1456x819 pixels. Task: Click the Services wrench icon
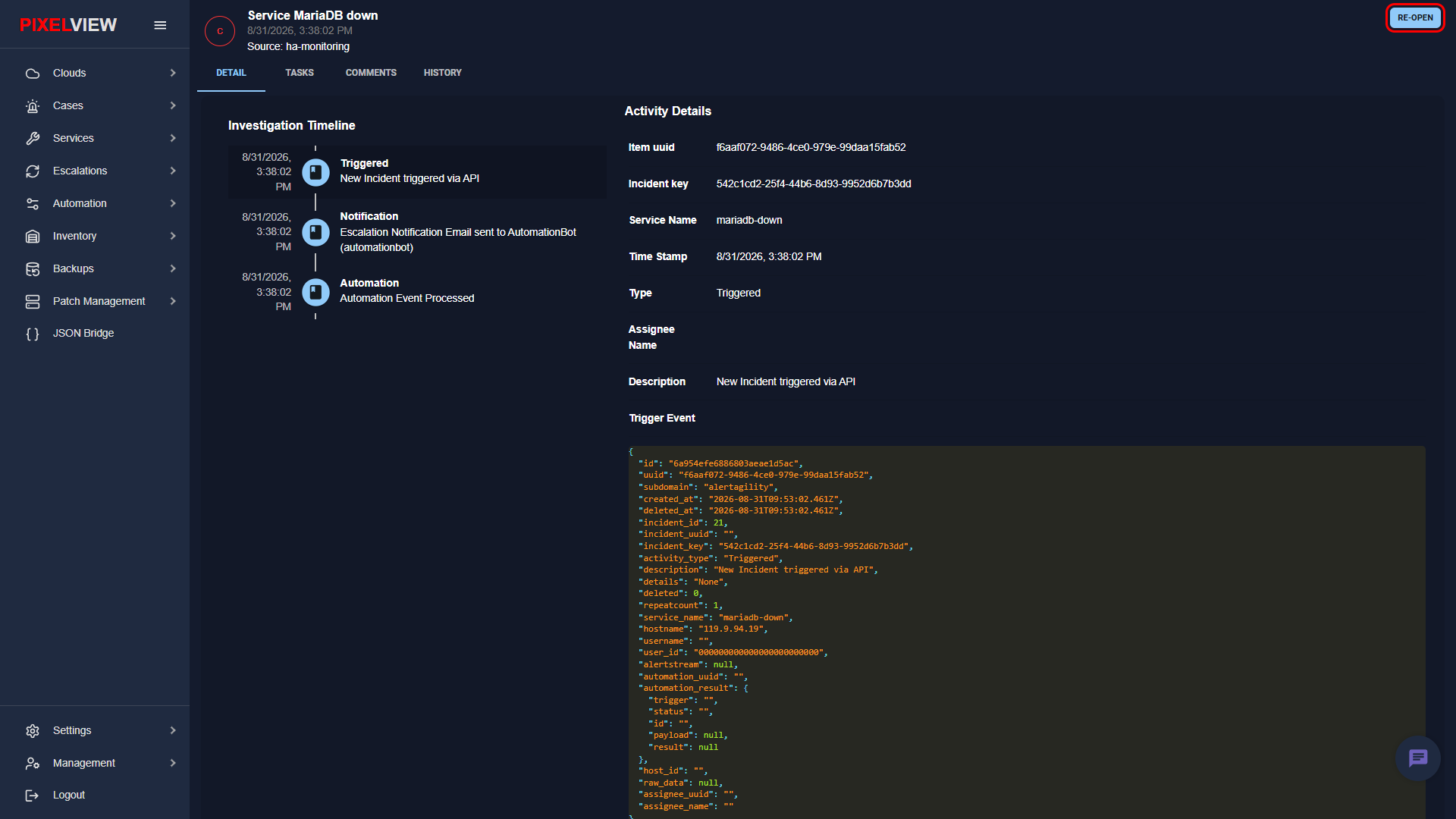click(33, 139)
